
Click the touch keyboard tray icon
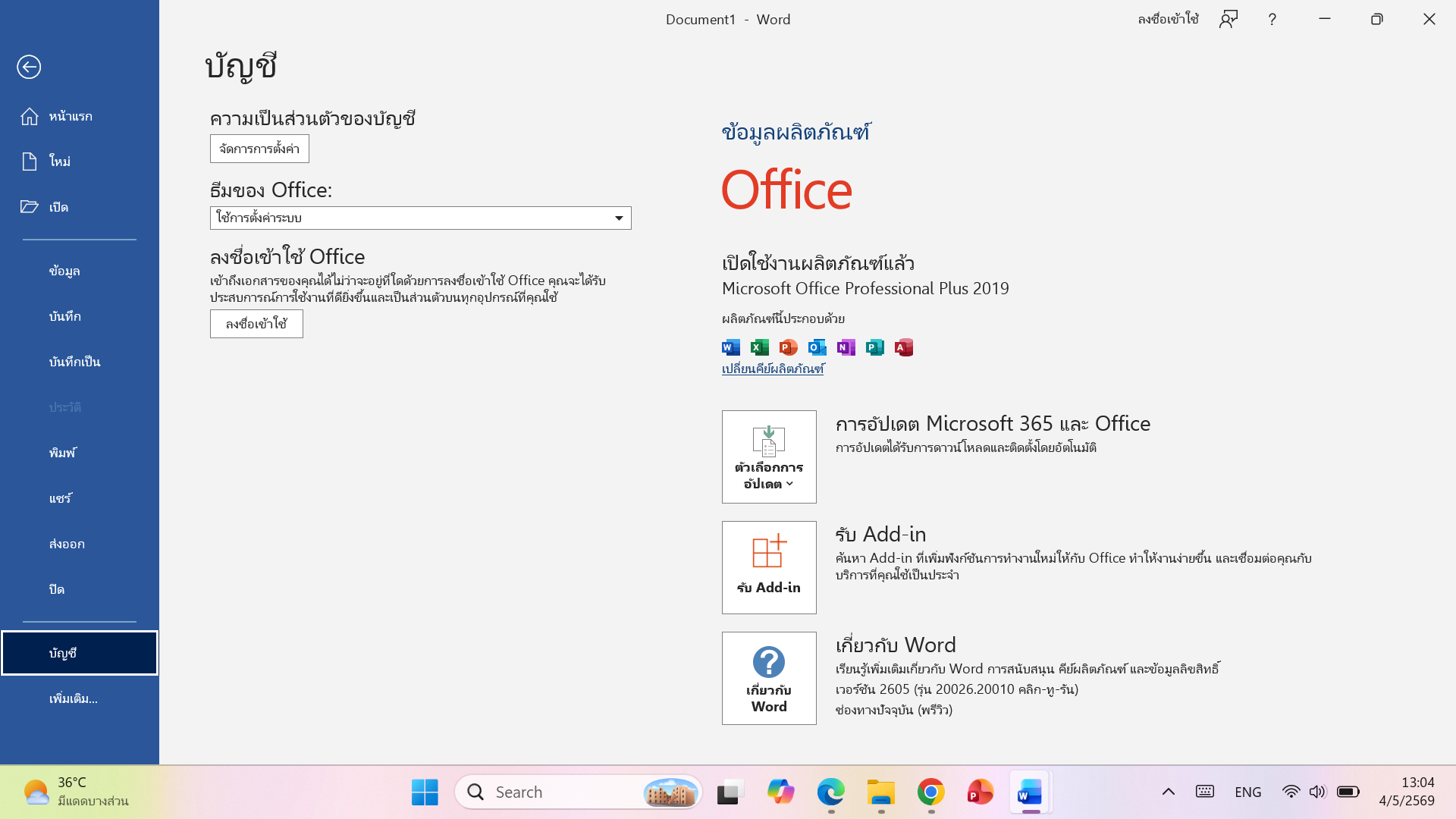(1205, 792)
